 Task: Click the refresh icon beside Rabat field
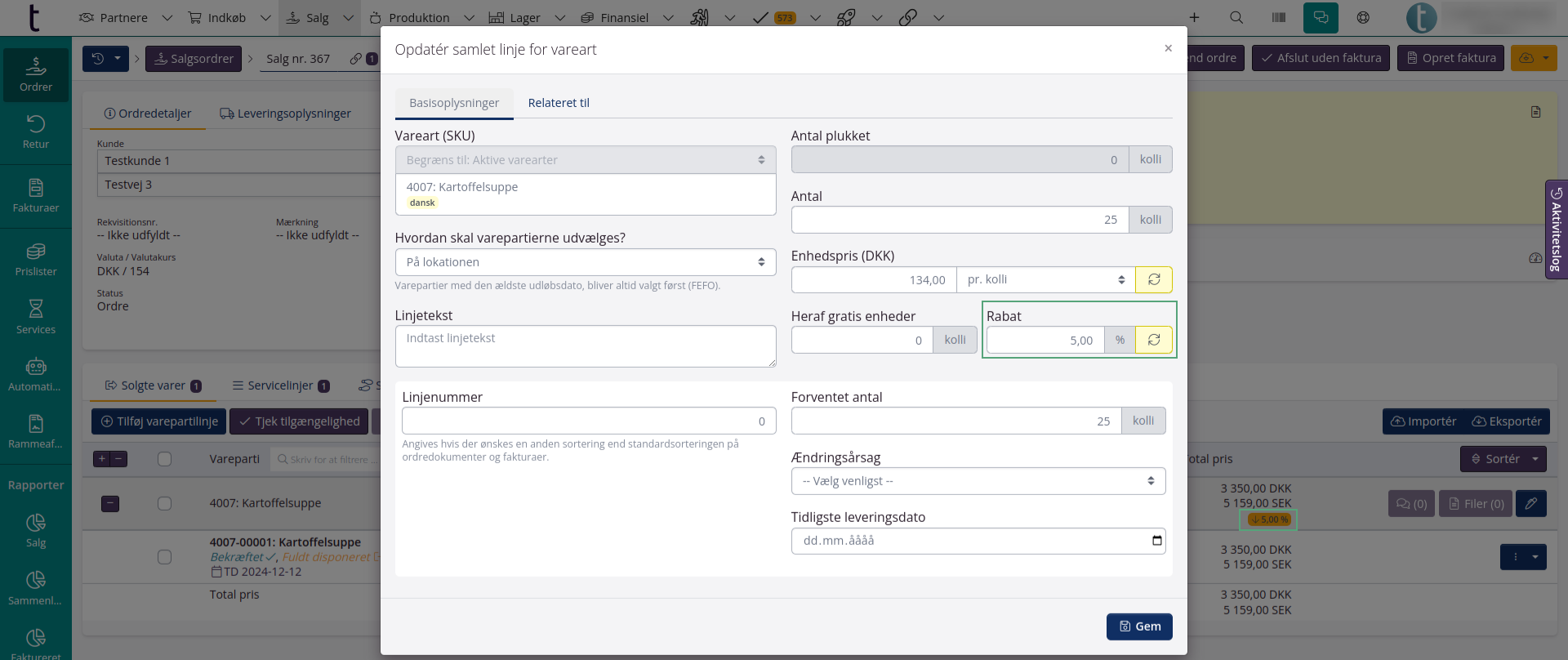(1153, 340)
